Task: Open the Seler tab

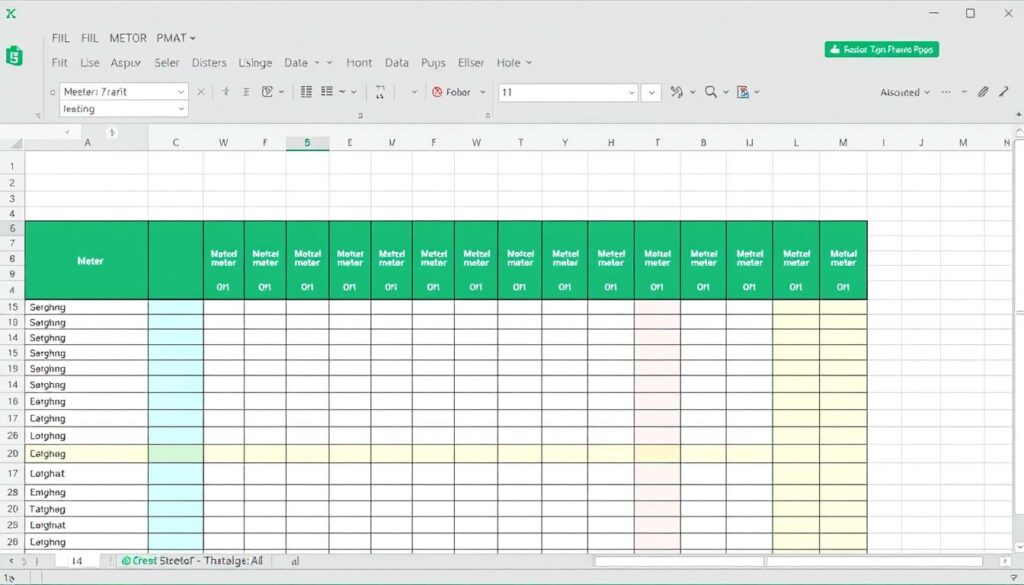Action: 167,63
